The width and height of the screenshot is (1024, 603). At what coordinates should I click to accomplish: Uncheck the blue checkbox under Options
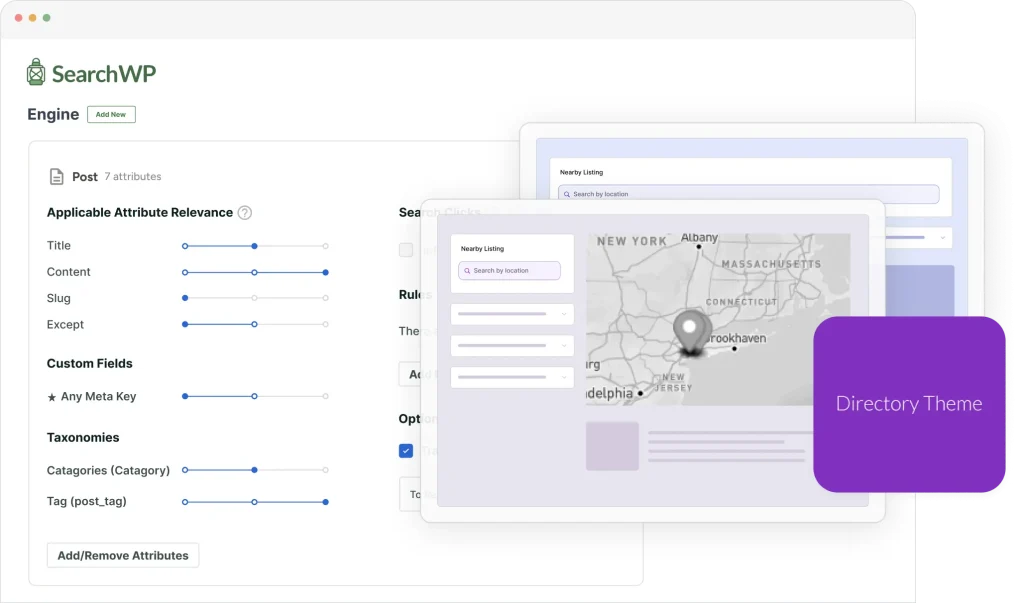406,451
